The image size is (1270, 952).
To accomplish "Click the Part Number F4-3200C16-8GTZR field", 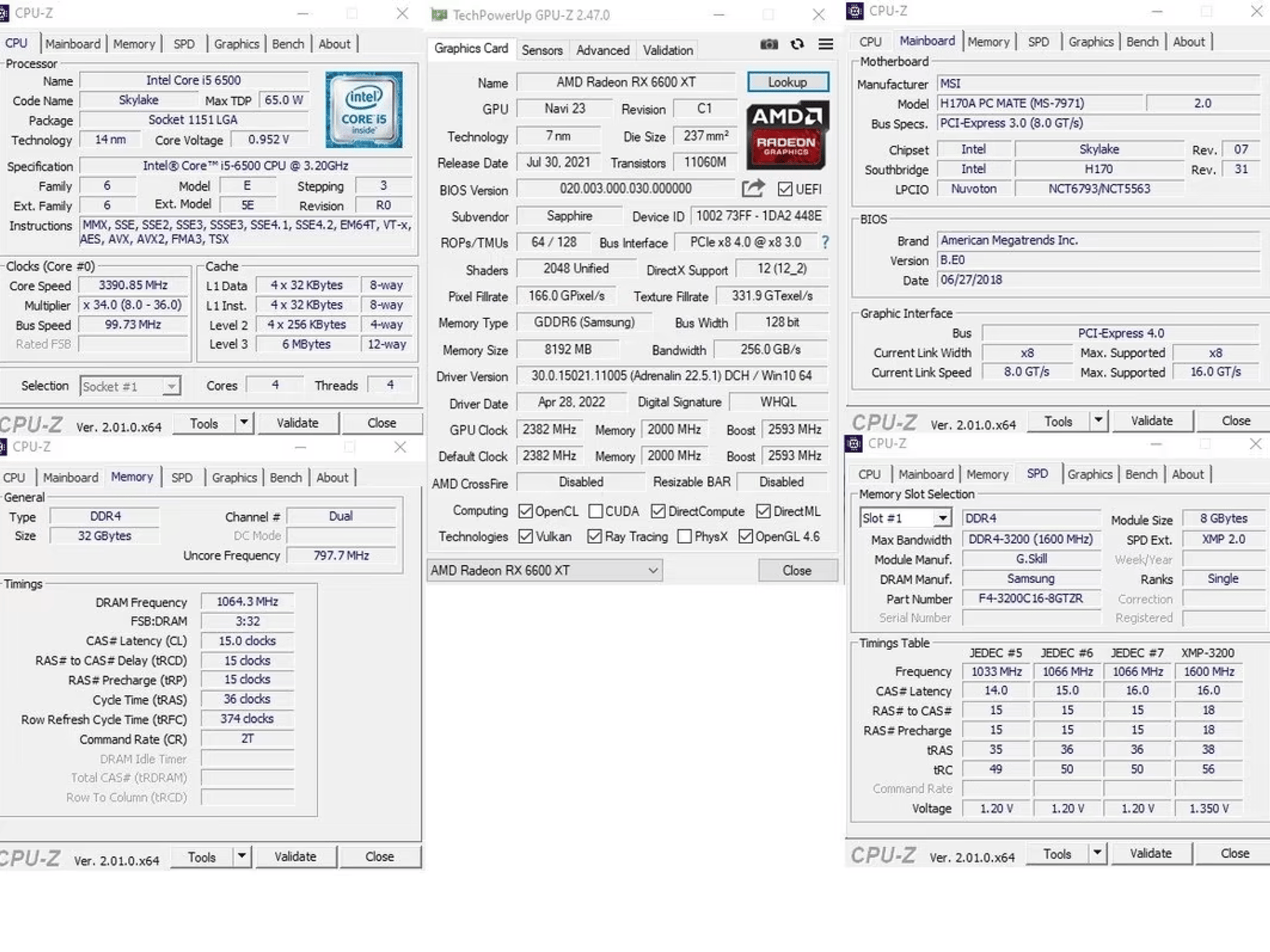I will coord(1031,598).
